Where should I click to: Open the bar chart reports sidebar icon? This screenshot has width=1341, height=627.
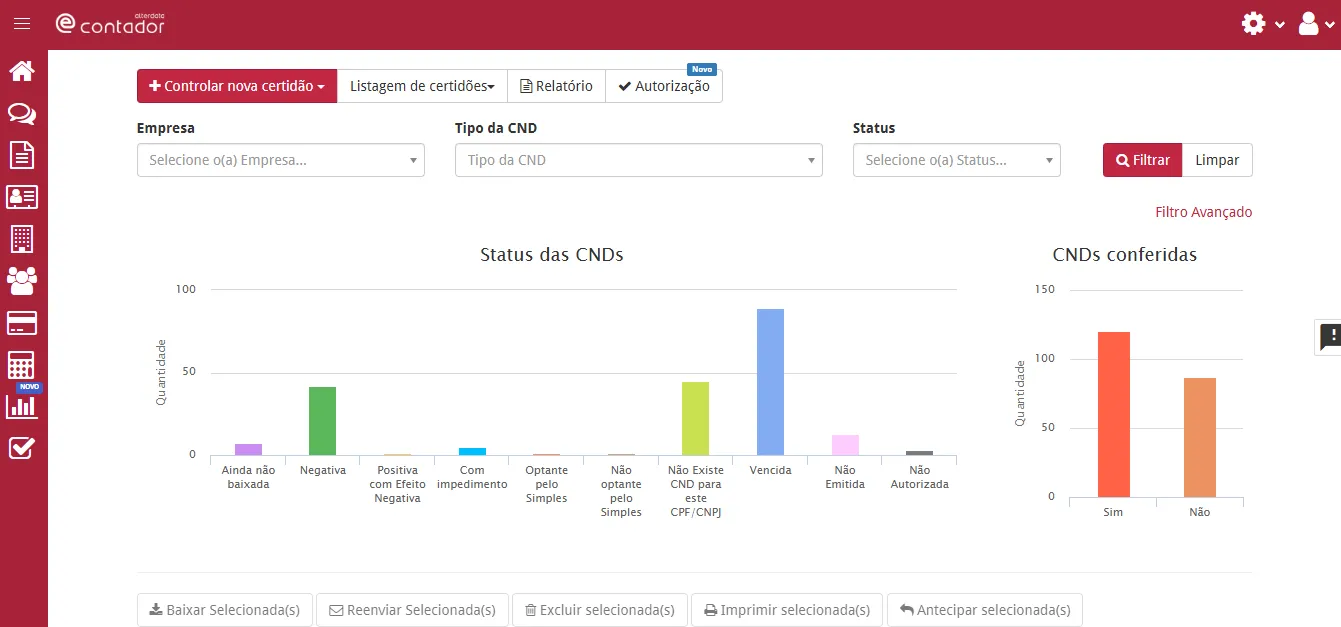22,406
